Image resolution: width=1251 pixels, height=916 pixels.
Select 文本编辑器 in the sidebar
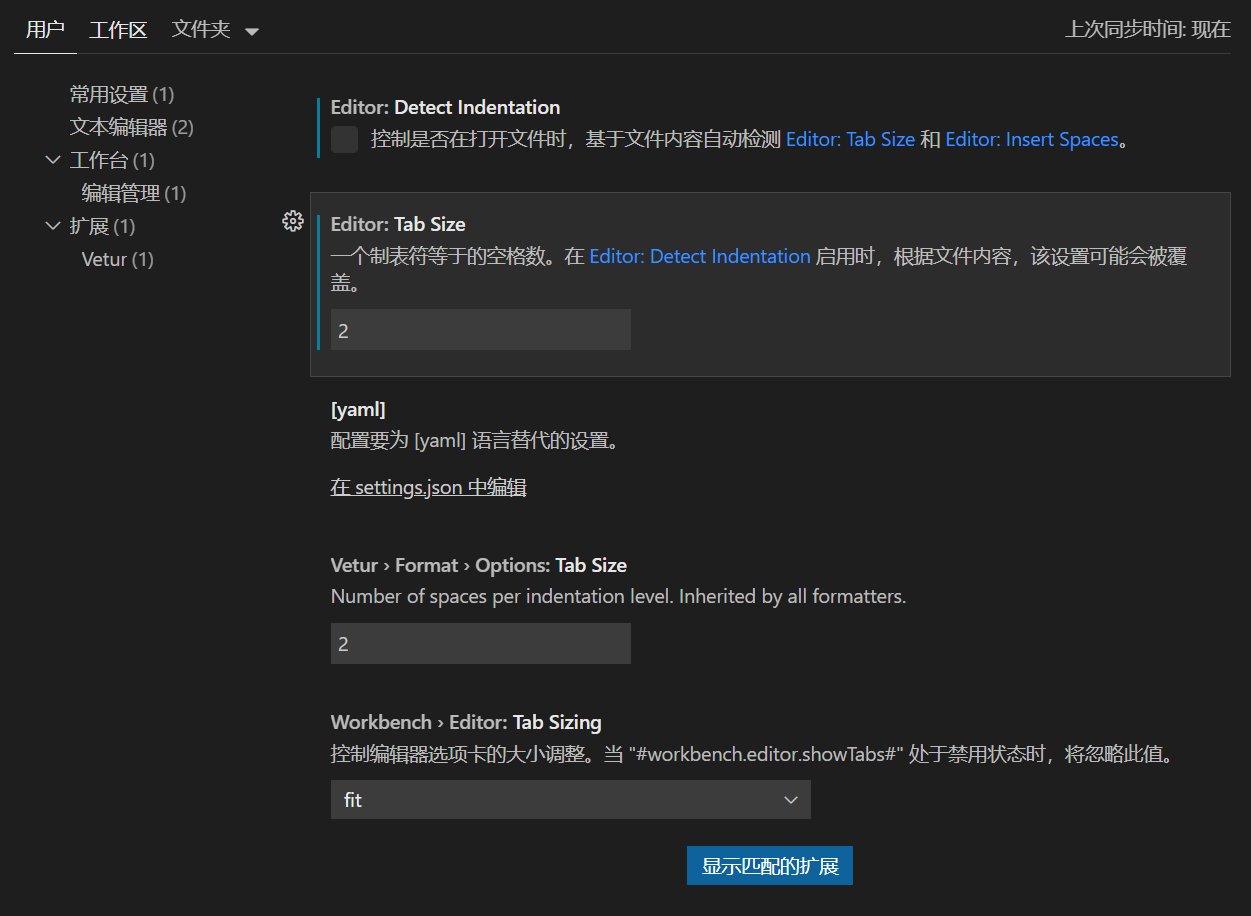click(131, 127)
